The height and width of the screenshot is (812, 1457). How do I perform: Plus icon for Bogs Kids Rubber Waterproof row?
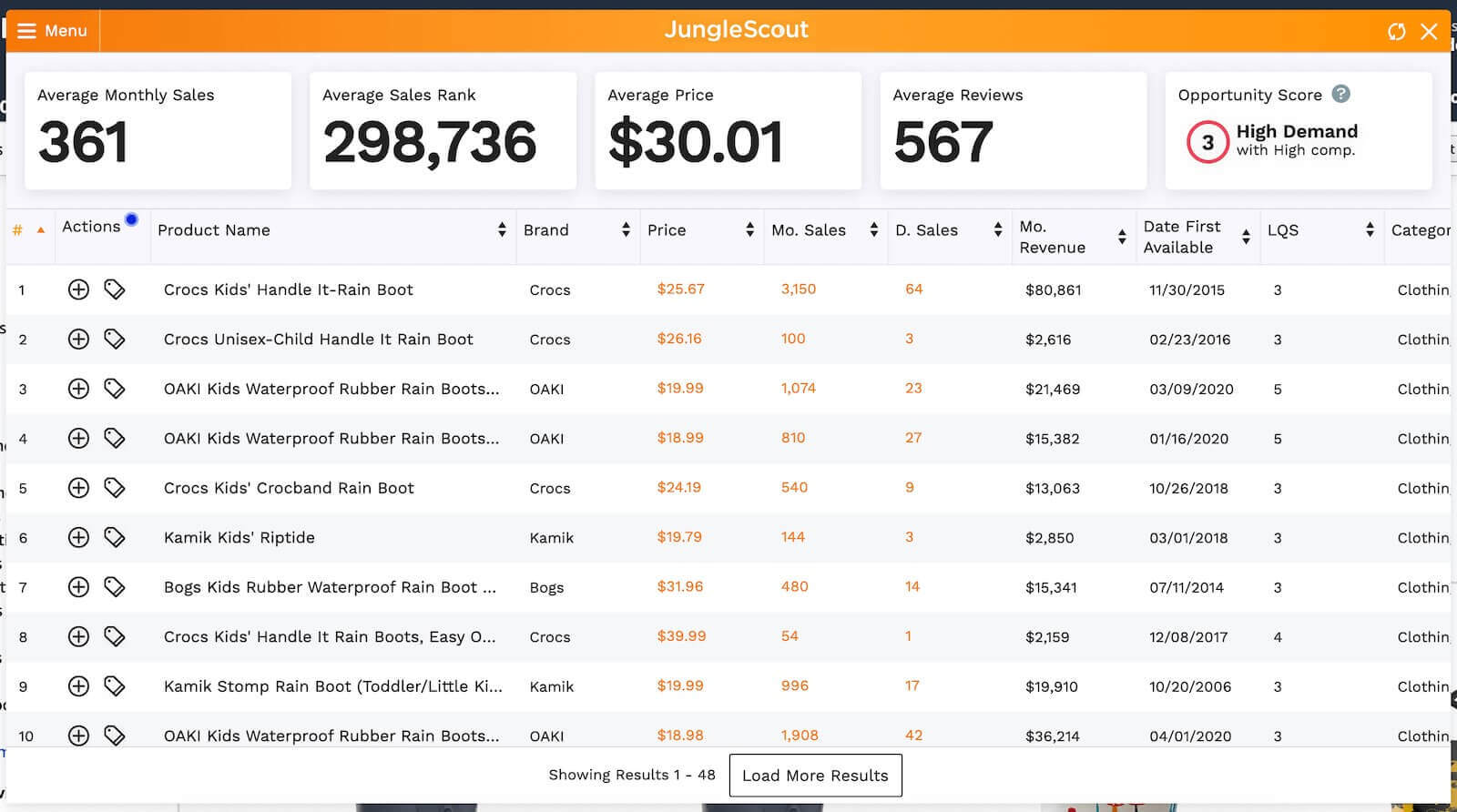pos(78,587)
